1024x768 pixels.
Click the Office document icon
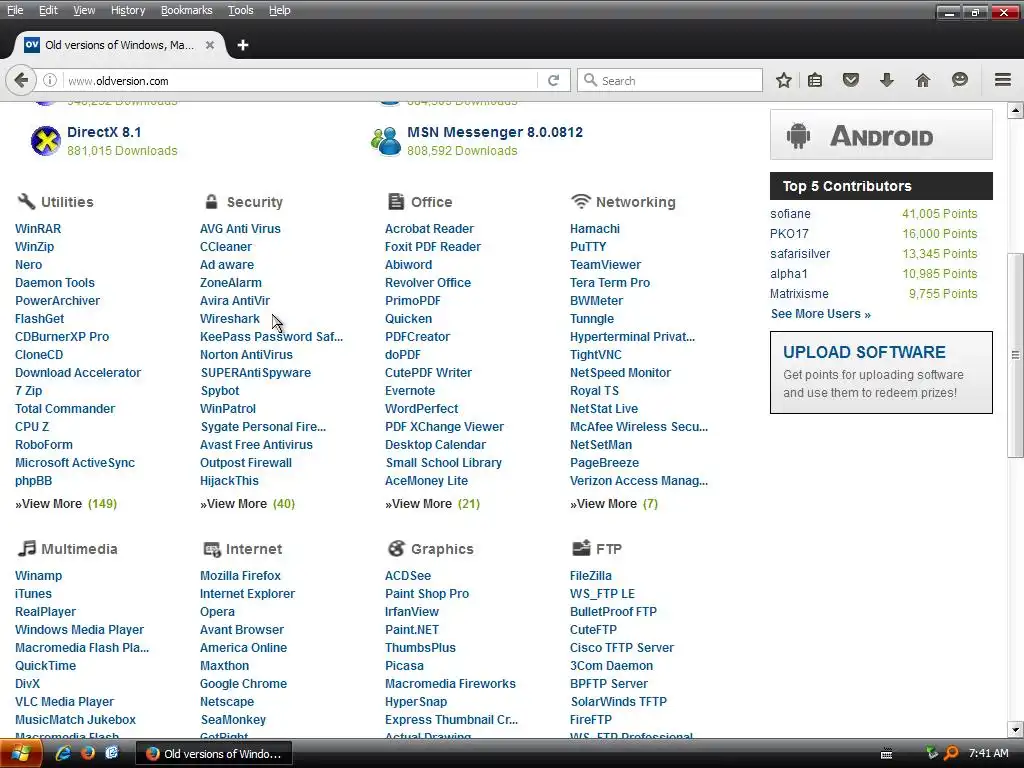tap(395, 201)
